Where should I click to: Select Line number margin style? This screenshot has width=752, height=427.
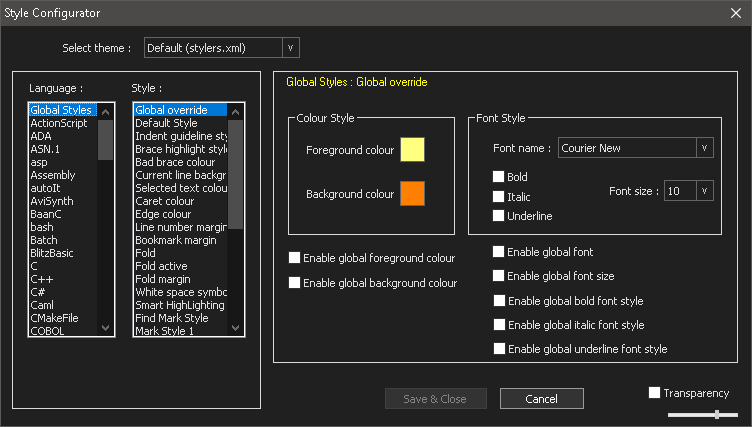click(x=180, y=226)
